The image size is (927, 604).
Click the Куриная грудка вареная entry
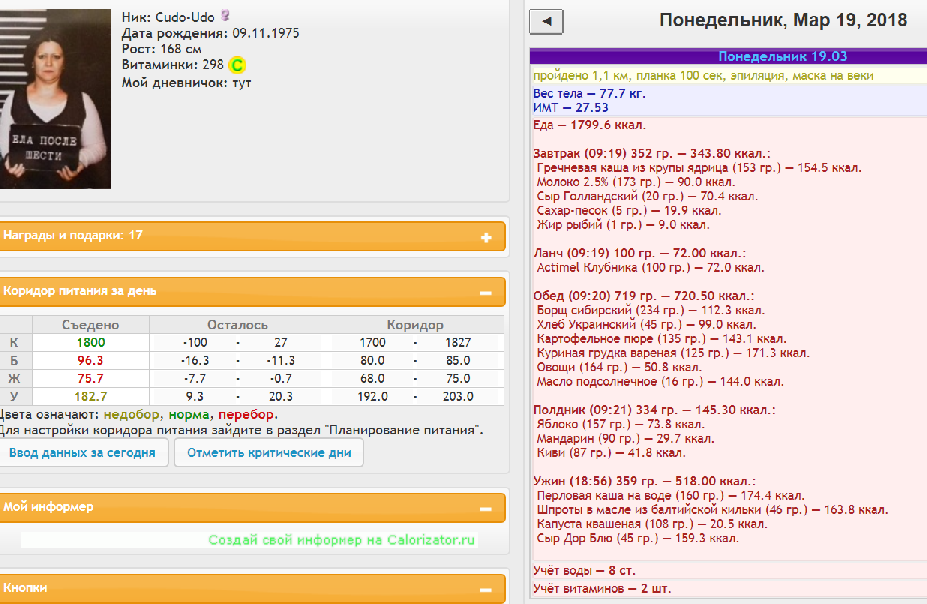click(673, 353)
